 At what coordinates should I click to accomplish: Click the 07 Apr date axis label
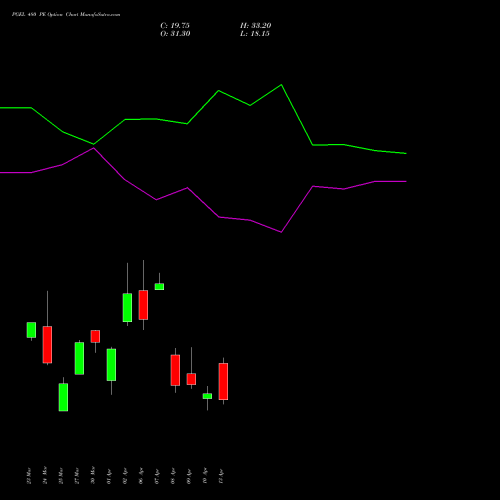click(x=157, y=476)
